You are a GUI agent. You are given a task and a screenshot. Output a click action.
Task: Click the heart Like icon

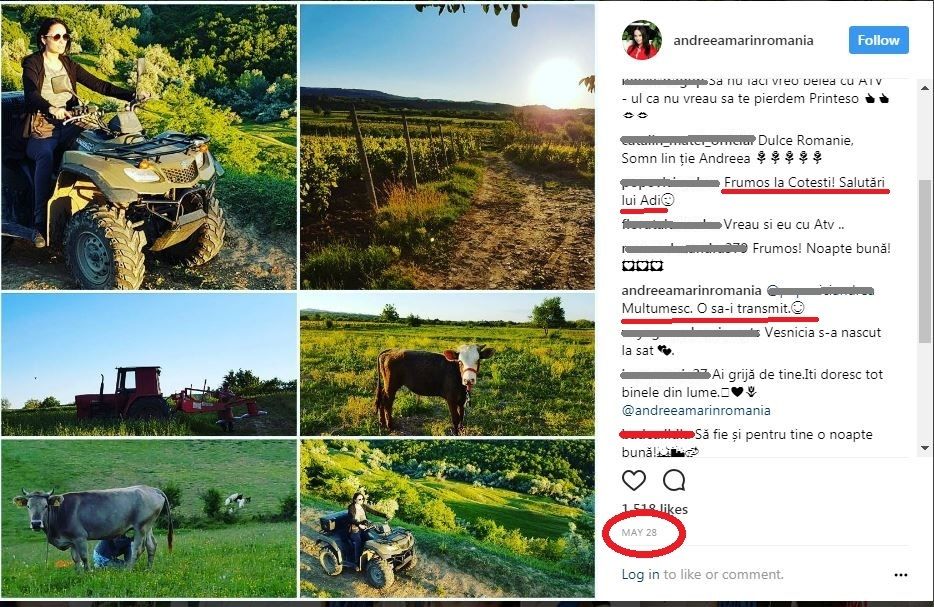634,480
